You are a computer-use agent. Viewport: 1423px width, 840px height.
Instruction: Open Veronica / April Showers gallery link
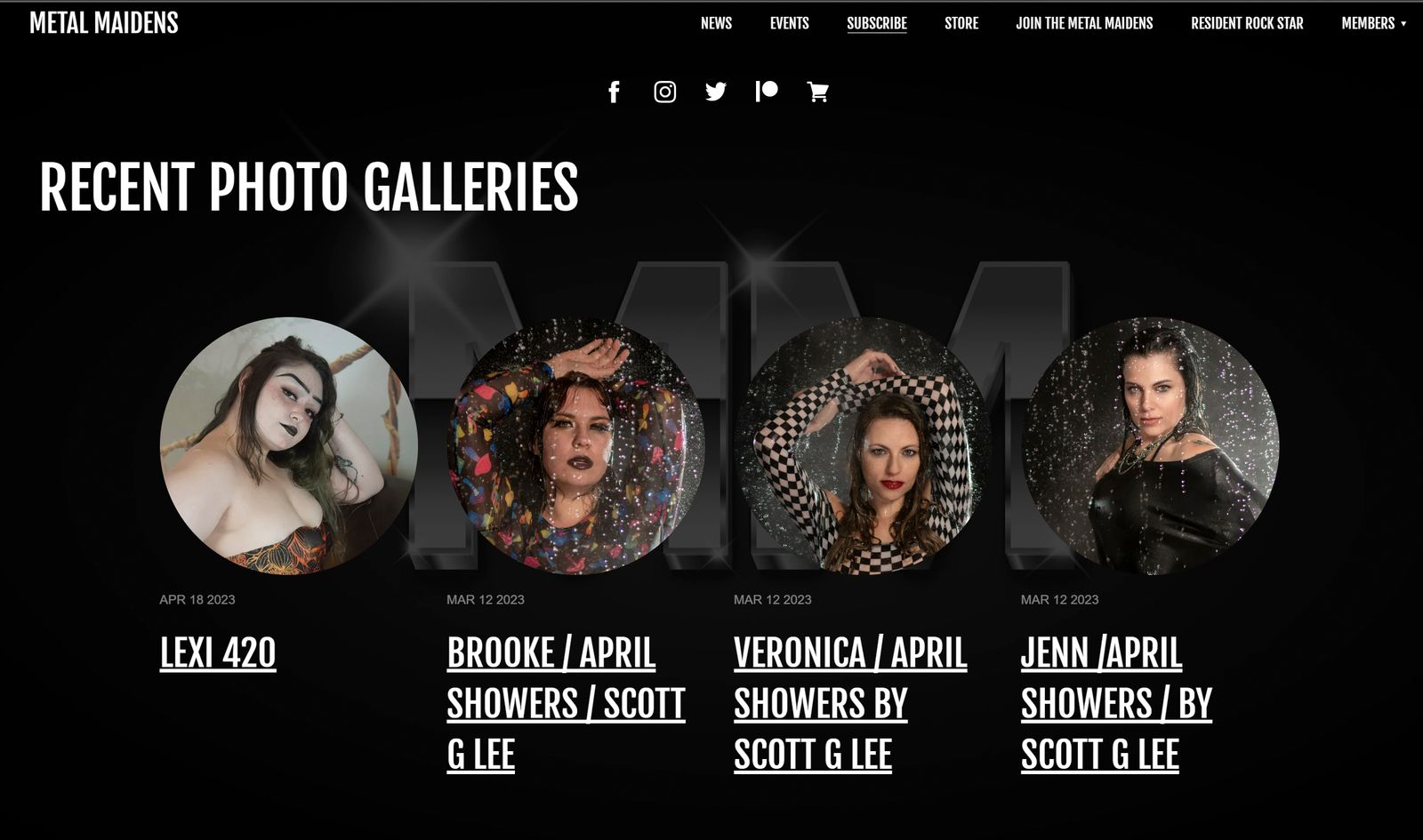[850, 703]
